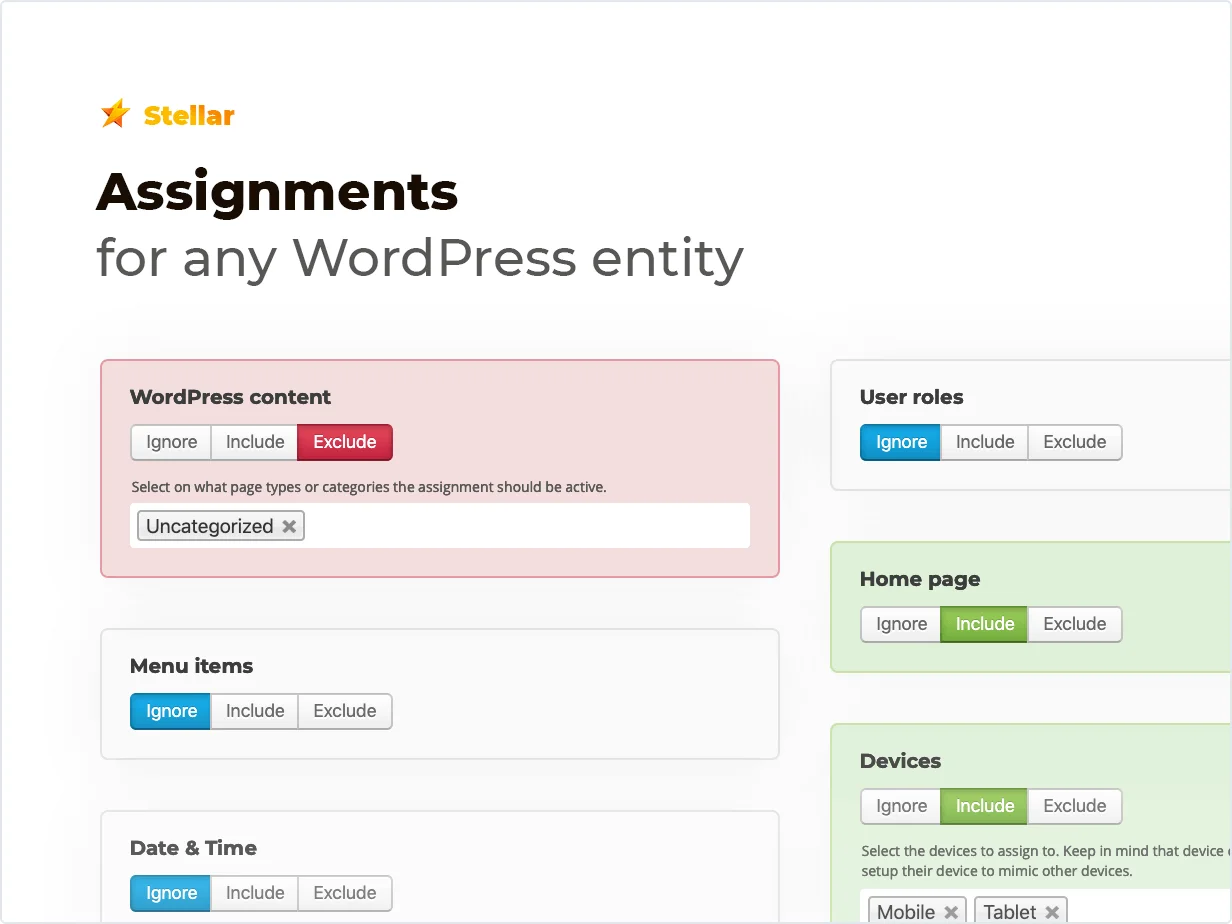Exclude the Date & Time assignment
This screenshot has height=924, width=1232.
(344, 893)
